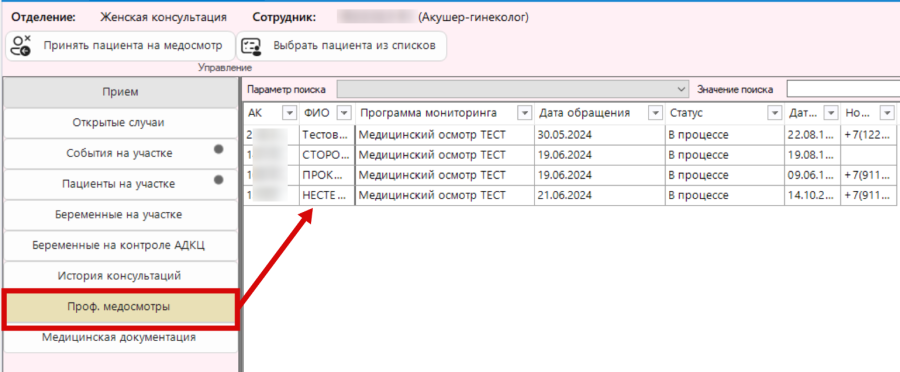The height and width of the screenshot is (372, 900).
Task: Open Пациенты на участке section
Action: point(121,184)
